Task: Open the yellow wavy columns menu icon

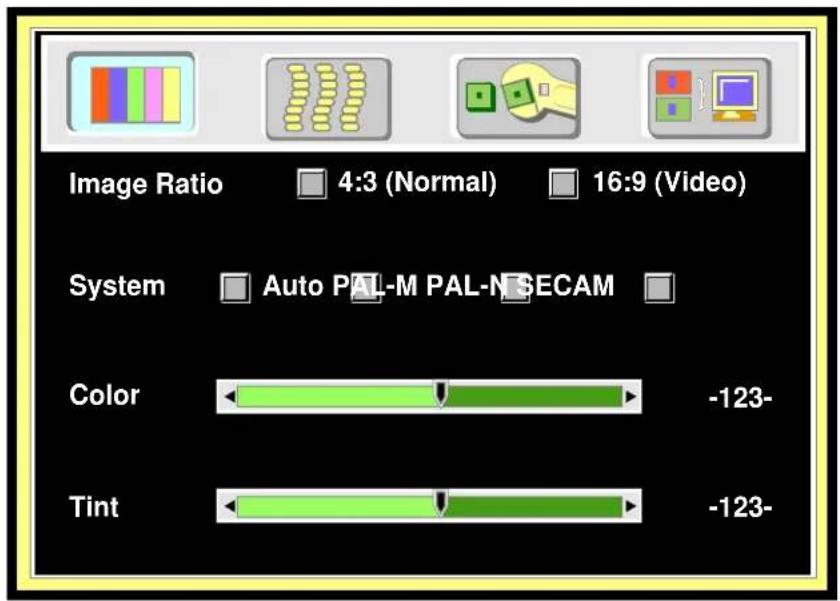Action: 328,99
